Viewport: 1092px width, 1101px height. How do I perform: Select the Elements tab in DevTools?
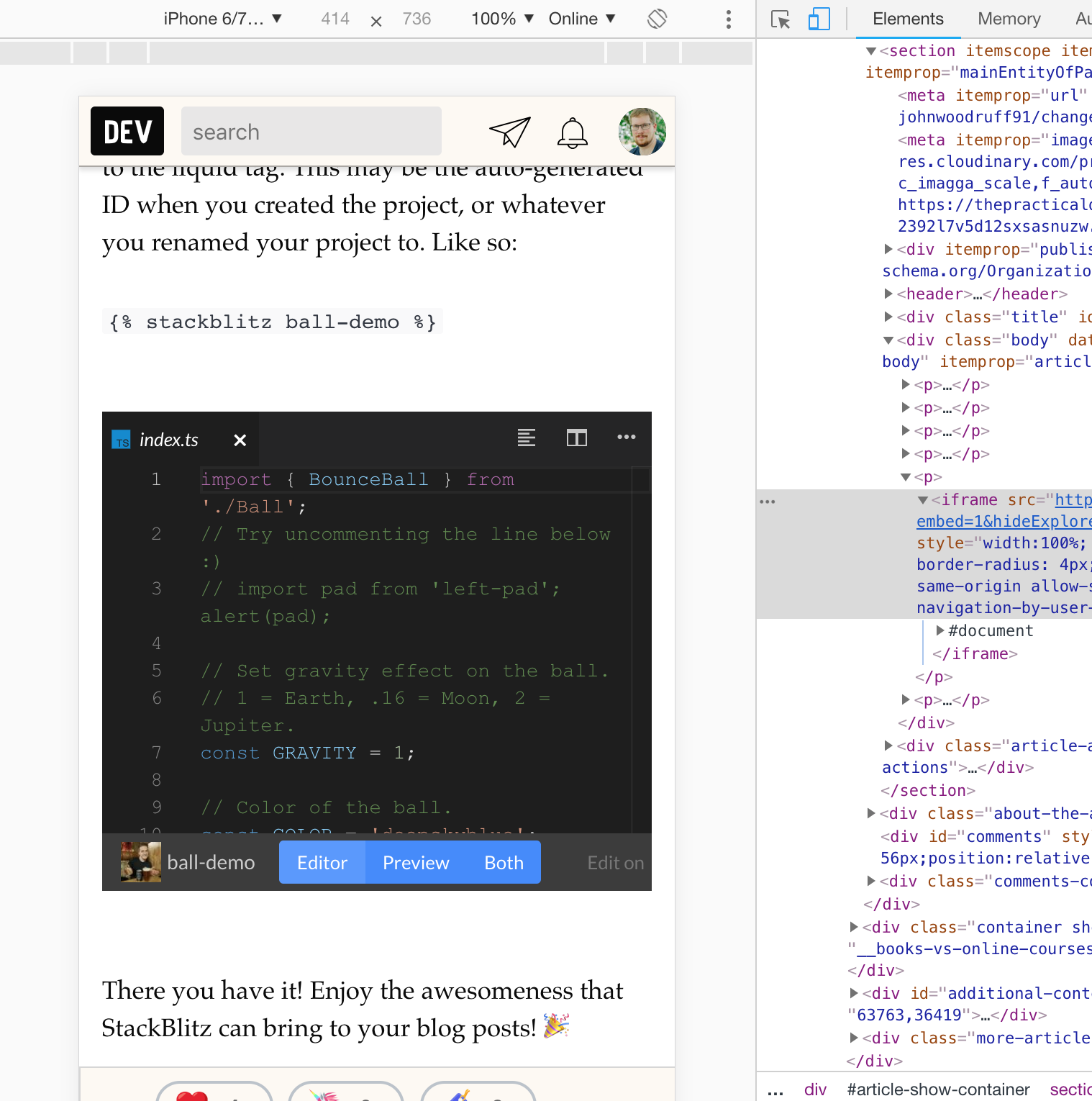(907, 19)
